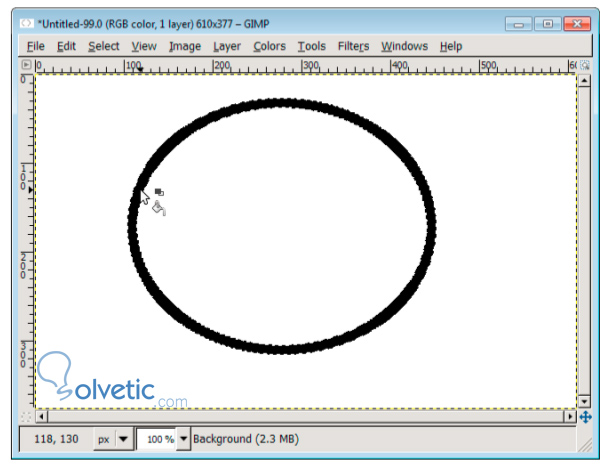This screenshot has width=611, height=473.
Task: Open the Help menu
Action: coord(451,46)
